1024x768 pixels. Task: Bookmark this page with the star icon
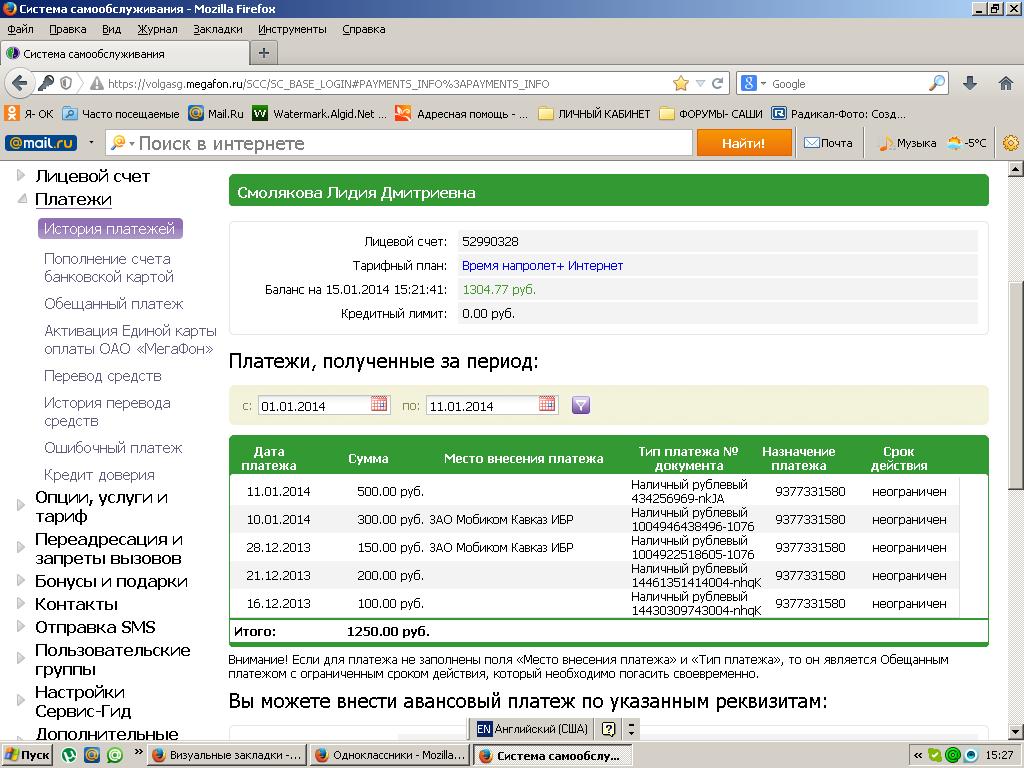681,84
